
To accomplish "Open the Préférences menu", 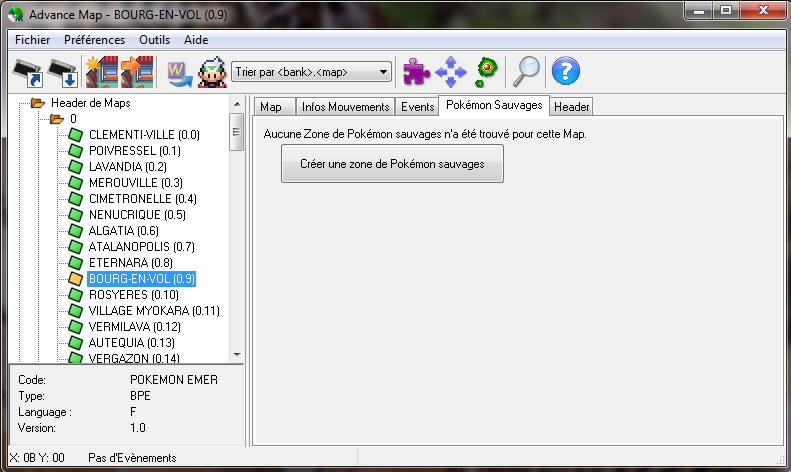I will [x=94, y=40].
